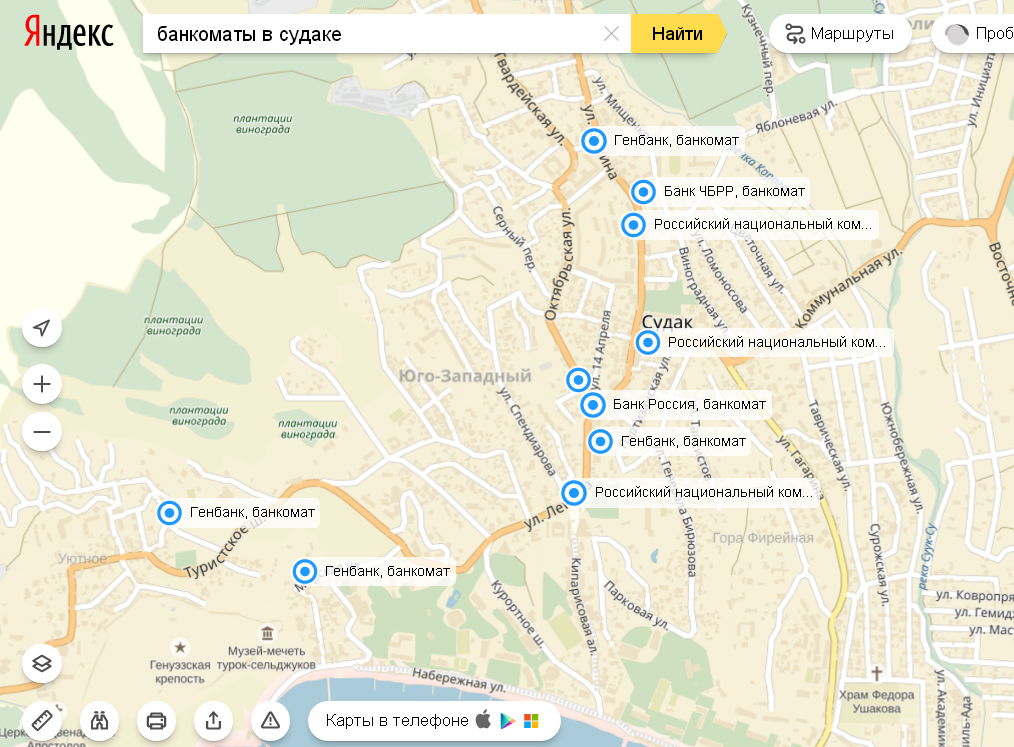The image size is (1014, 747).
Task: Click the Карты в телефоне label
Action: tap(397, 720)
